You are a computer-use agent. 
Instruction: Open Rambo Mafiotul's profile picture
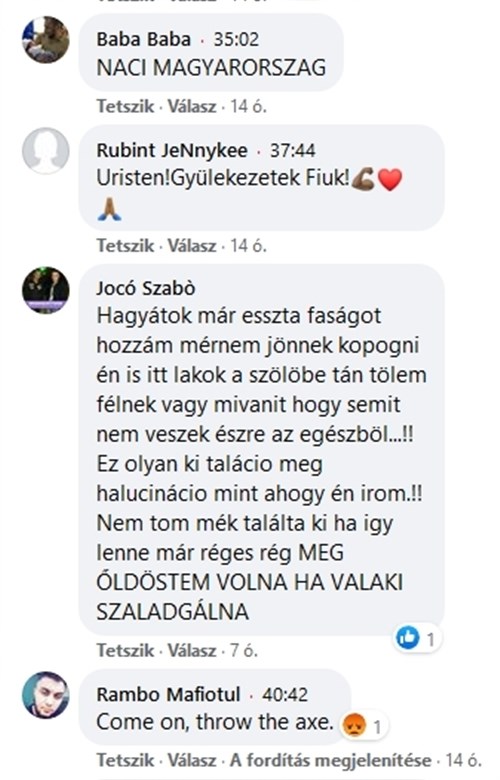pos(46,695)
